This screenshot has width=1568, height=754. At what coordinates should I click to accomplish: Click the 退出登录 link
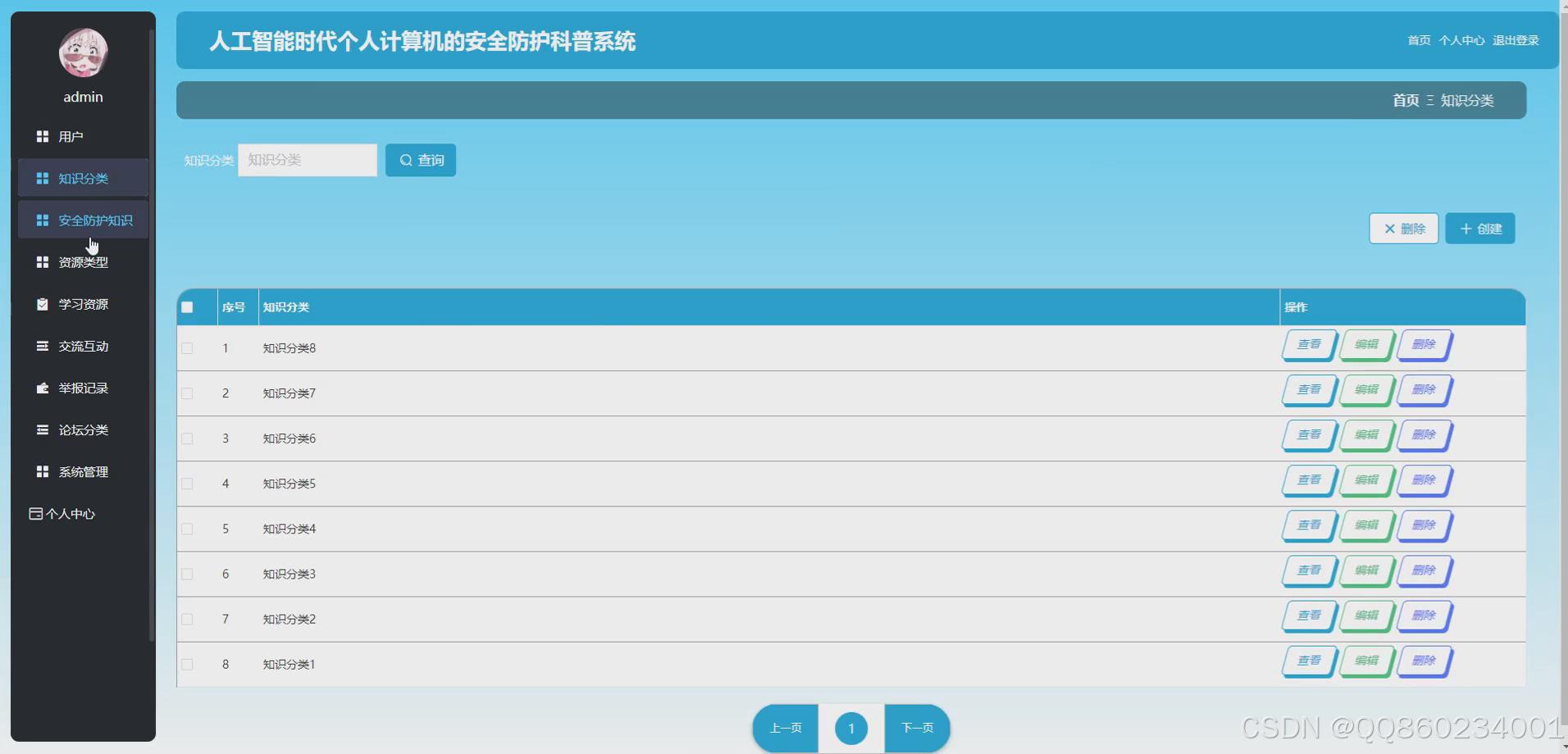tap(1516, 40)
